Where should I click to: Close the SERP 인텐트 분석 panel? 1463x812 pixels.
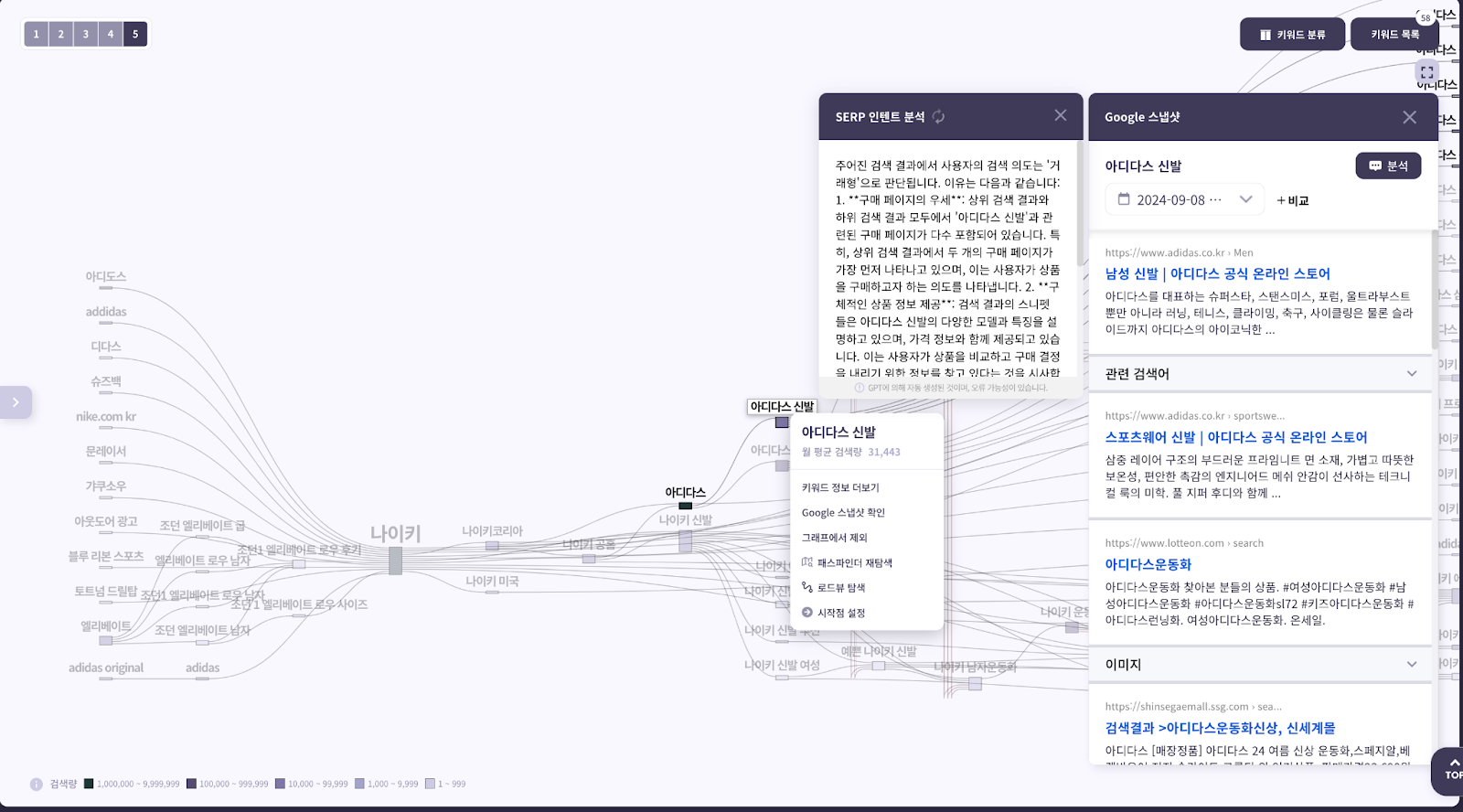click(x=1061, y=115)
